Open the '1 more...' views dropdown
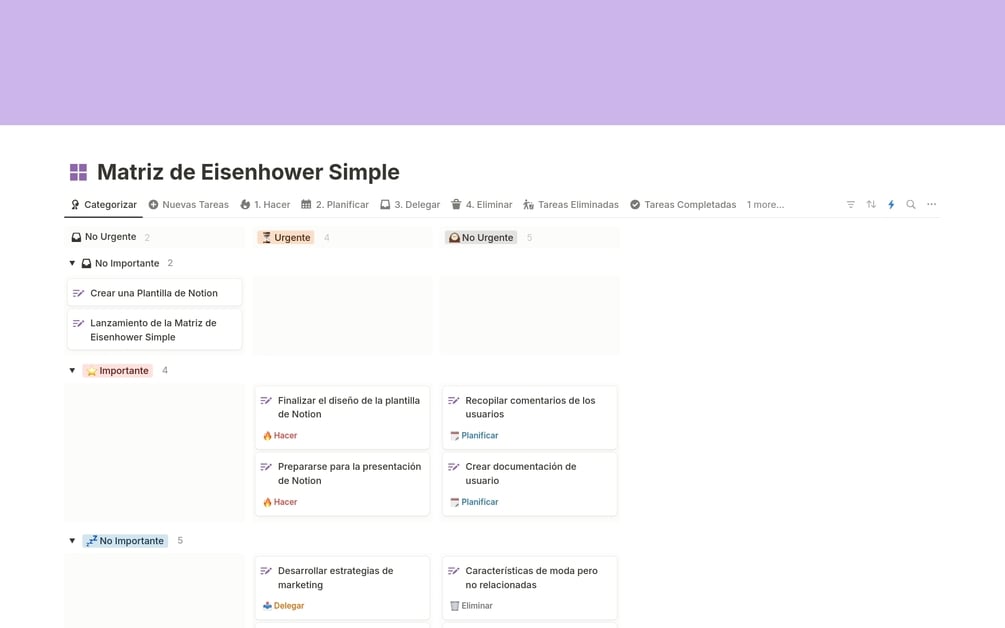Image resolution: width=1005 pixels, height=628 pixels. [x=765, y=204]
